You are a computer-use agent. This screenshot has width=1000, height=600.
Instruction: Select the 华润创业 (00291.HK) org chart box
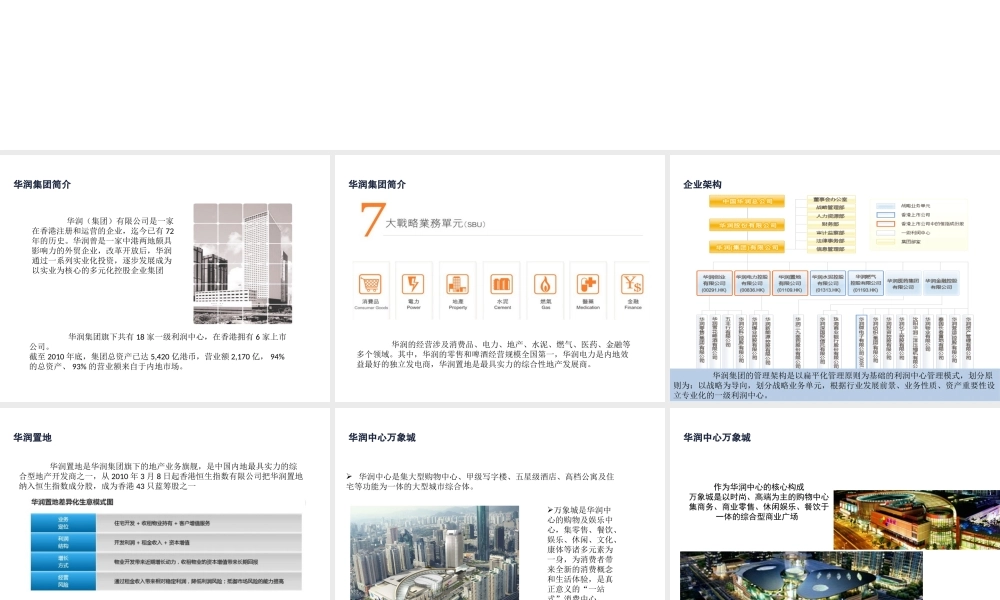(x=714, y=283)
